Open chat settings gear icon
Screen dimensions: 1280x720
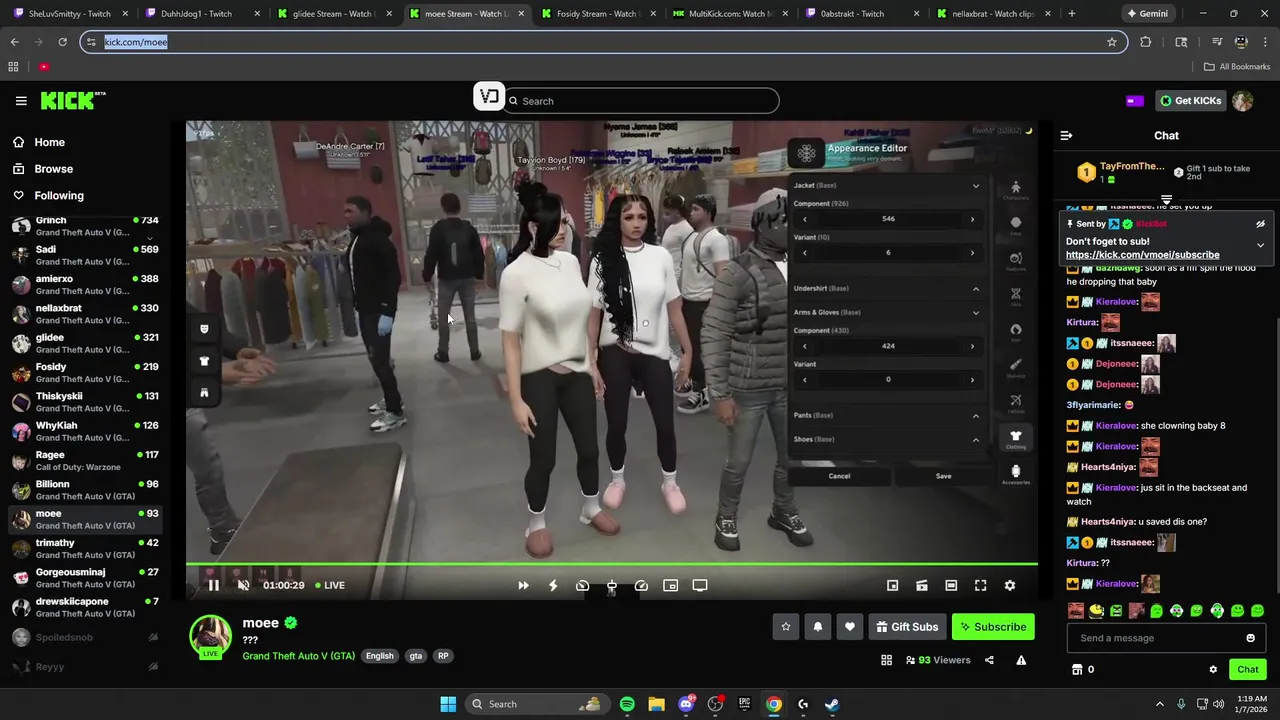click(x=1213, y=670)
